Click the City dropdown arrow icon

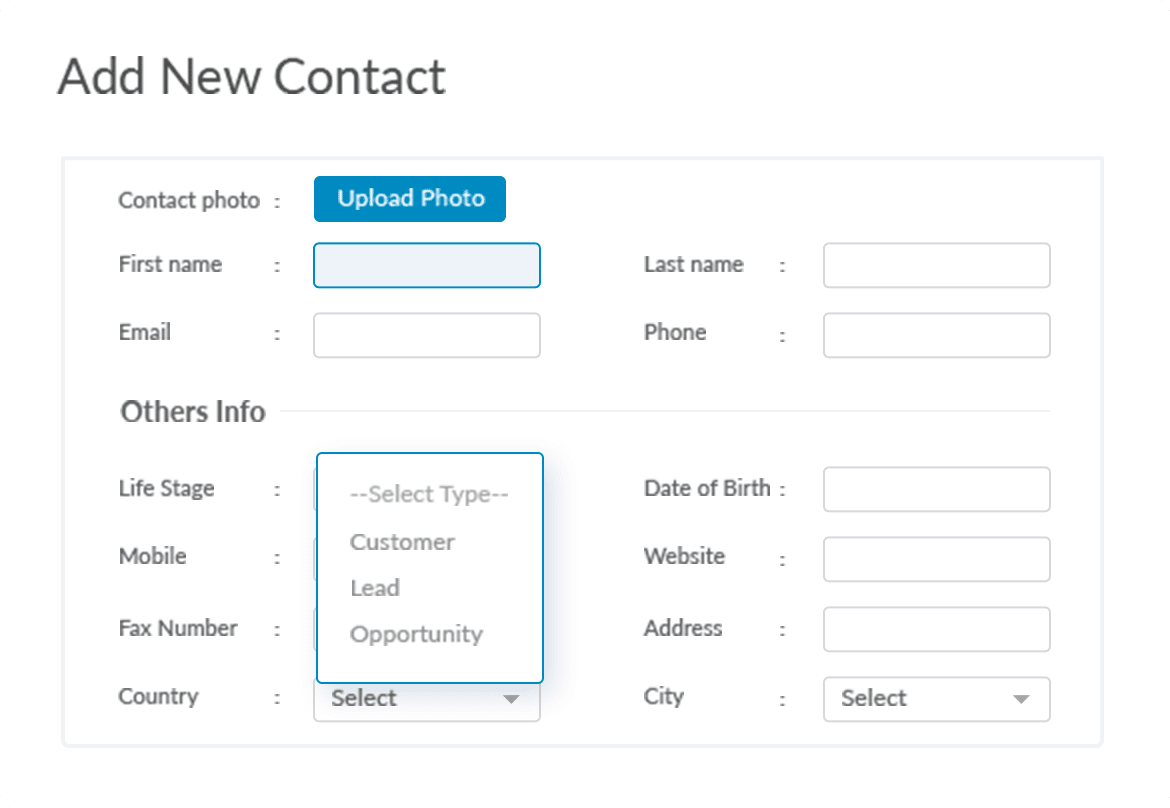[x=1021, y=699]
